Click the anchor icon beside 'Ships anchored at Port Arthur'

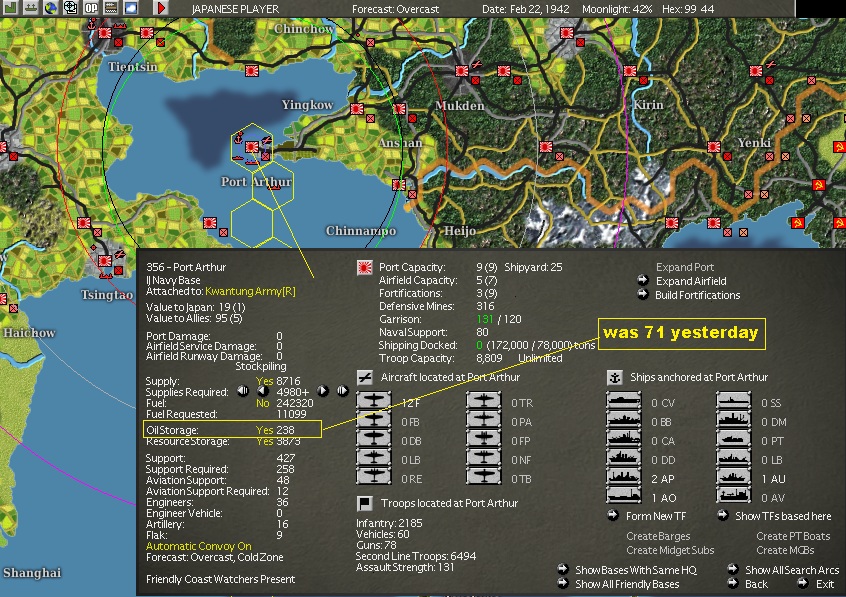pyautogui.click(x=615, y=378)
